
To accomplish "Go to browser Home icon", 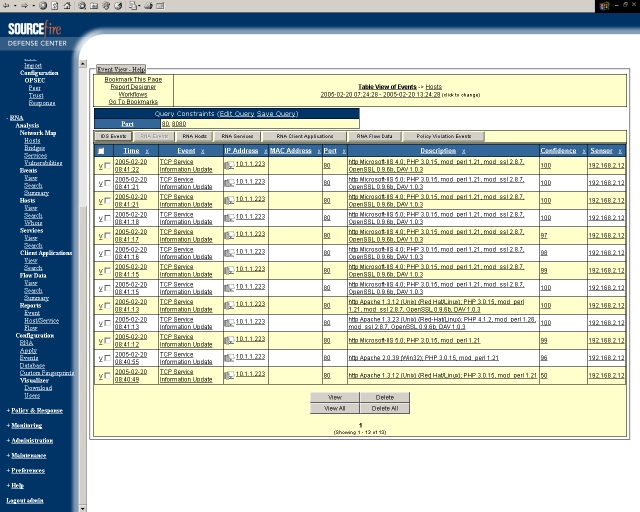I will [x=67, y=6].
